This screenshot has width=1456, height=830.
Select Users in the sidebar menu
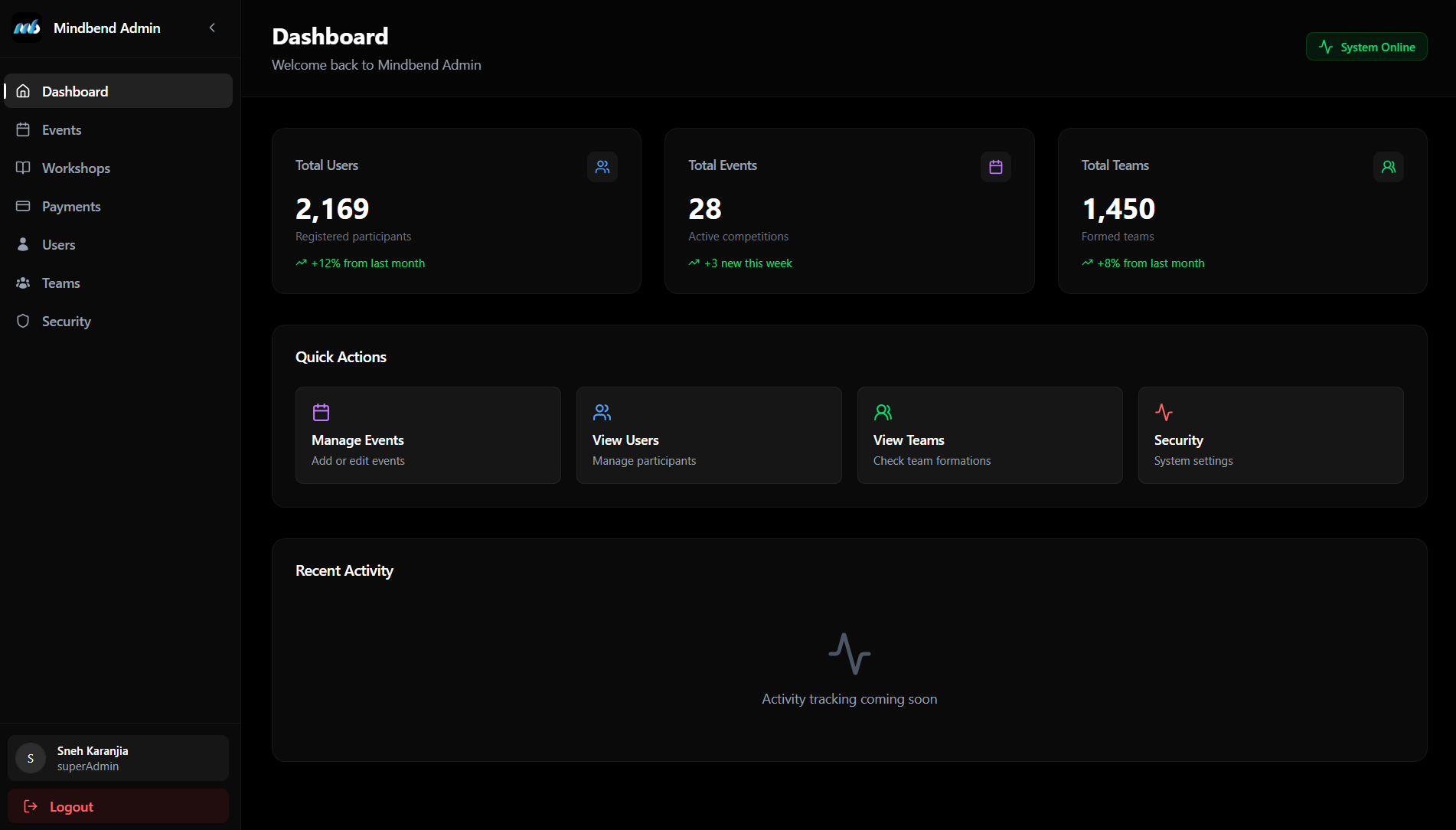(x=119, y=244)
